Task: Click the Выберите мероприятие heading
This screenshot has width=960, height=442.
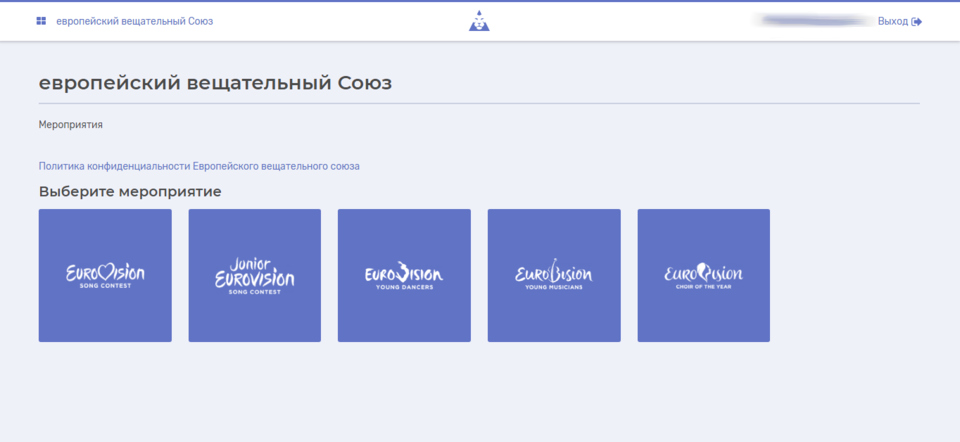Action: click(130, 192)
